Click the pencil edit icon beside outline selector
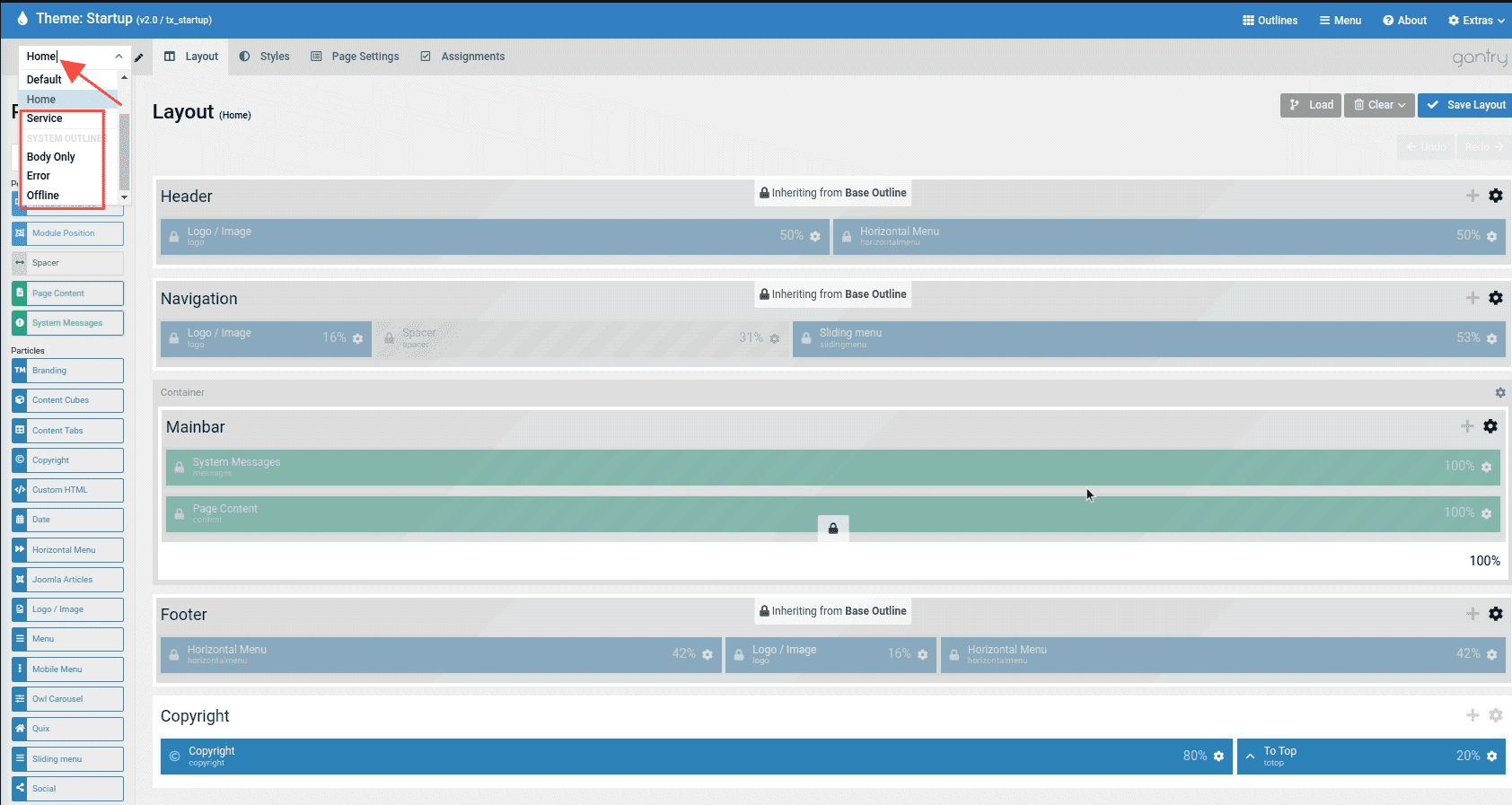This screenshot has height=805, width=1512. [x=139, y=57]
